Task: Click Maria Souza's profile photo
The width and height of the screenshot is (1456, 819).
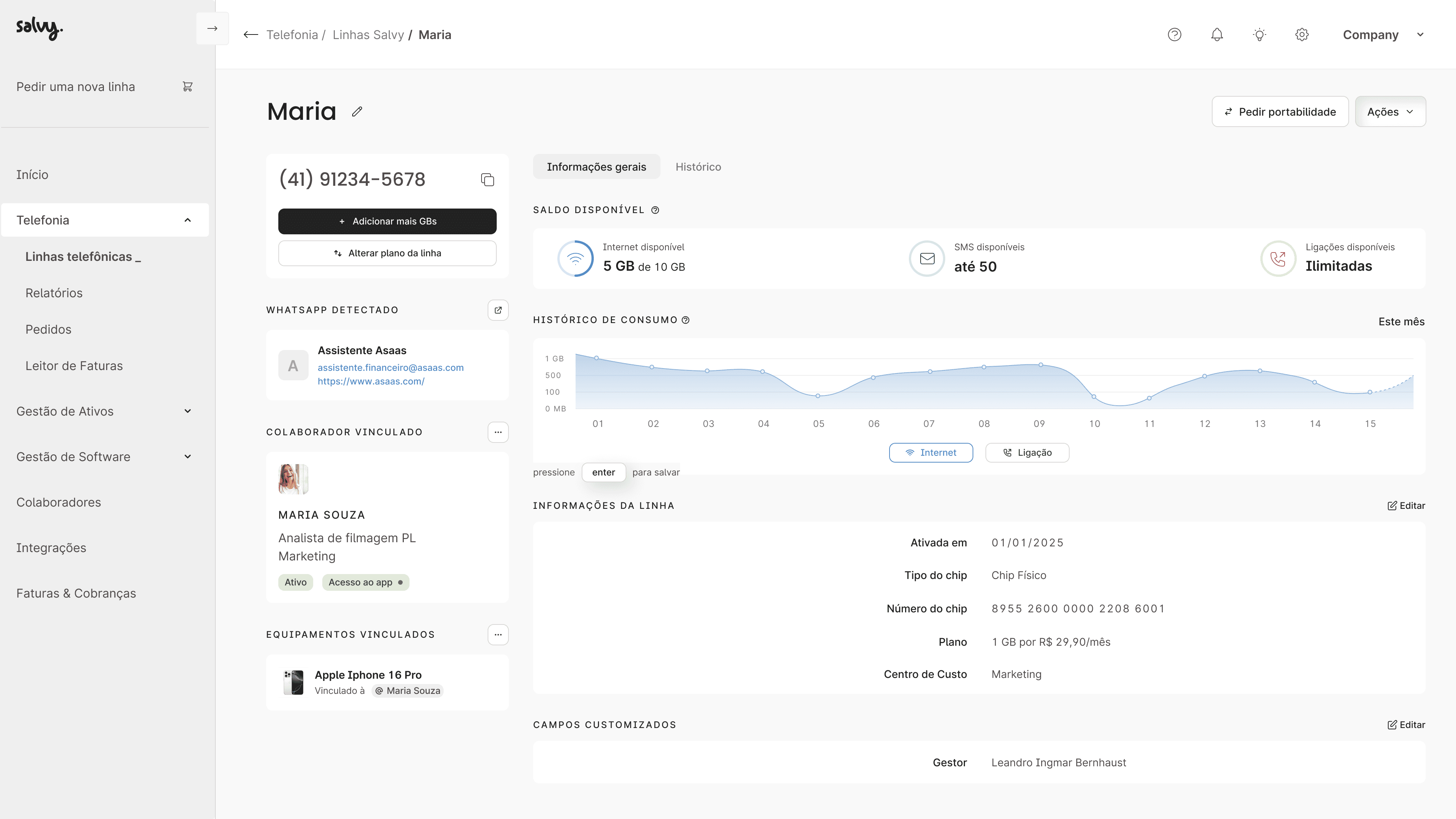Action: [x=293, y=479]
